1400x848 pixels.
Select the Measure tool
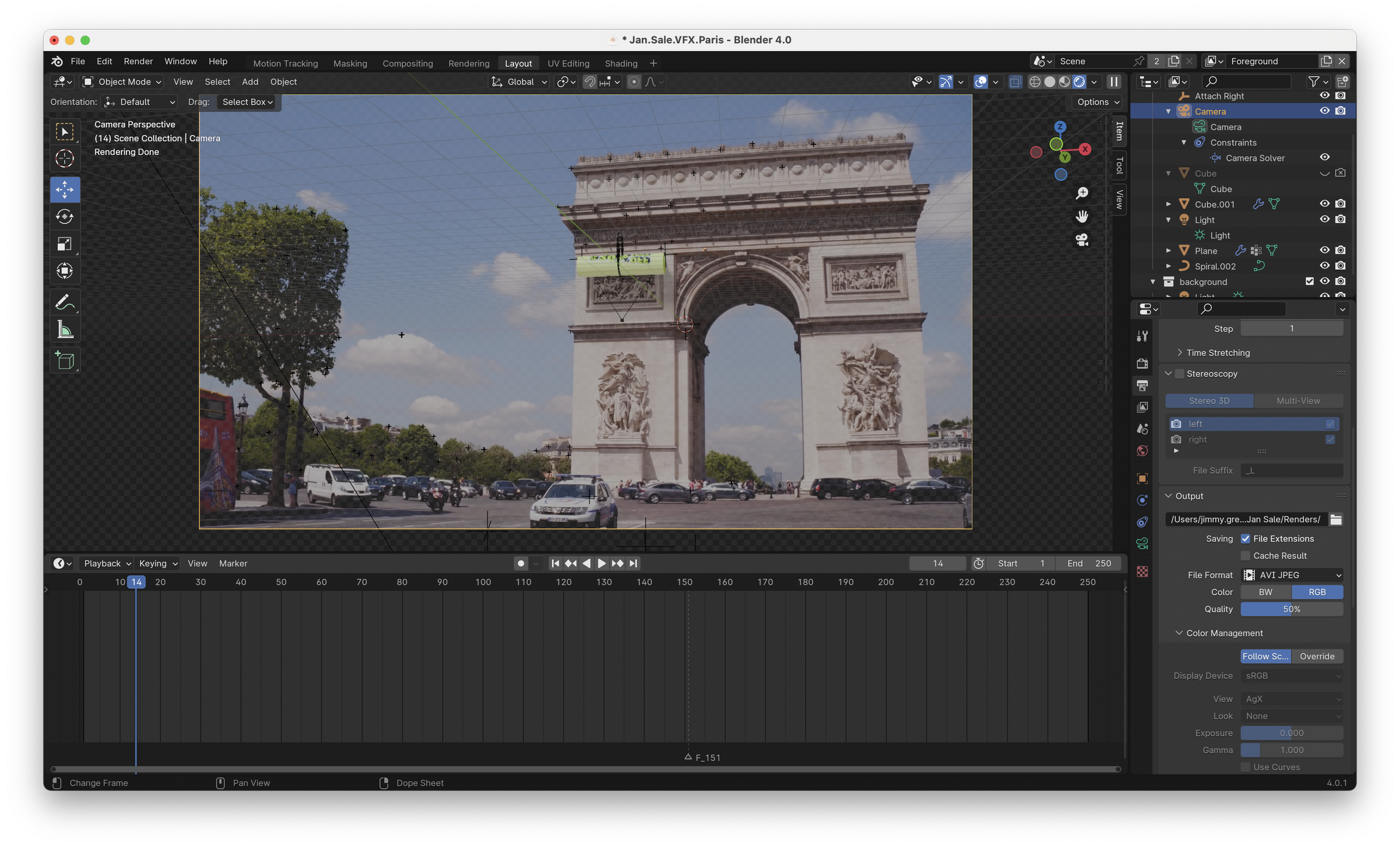pyautogui.click(x=64, y=330)
